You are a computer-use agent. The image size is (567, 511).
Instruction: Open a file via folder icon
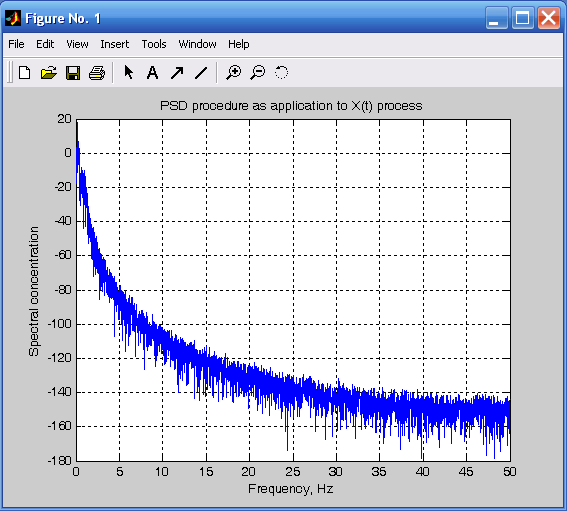click(x=48, y=73)
